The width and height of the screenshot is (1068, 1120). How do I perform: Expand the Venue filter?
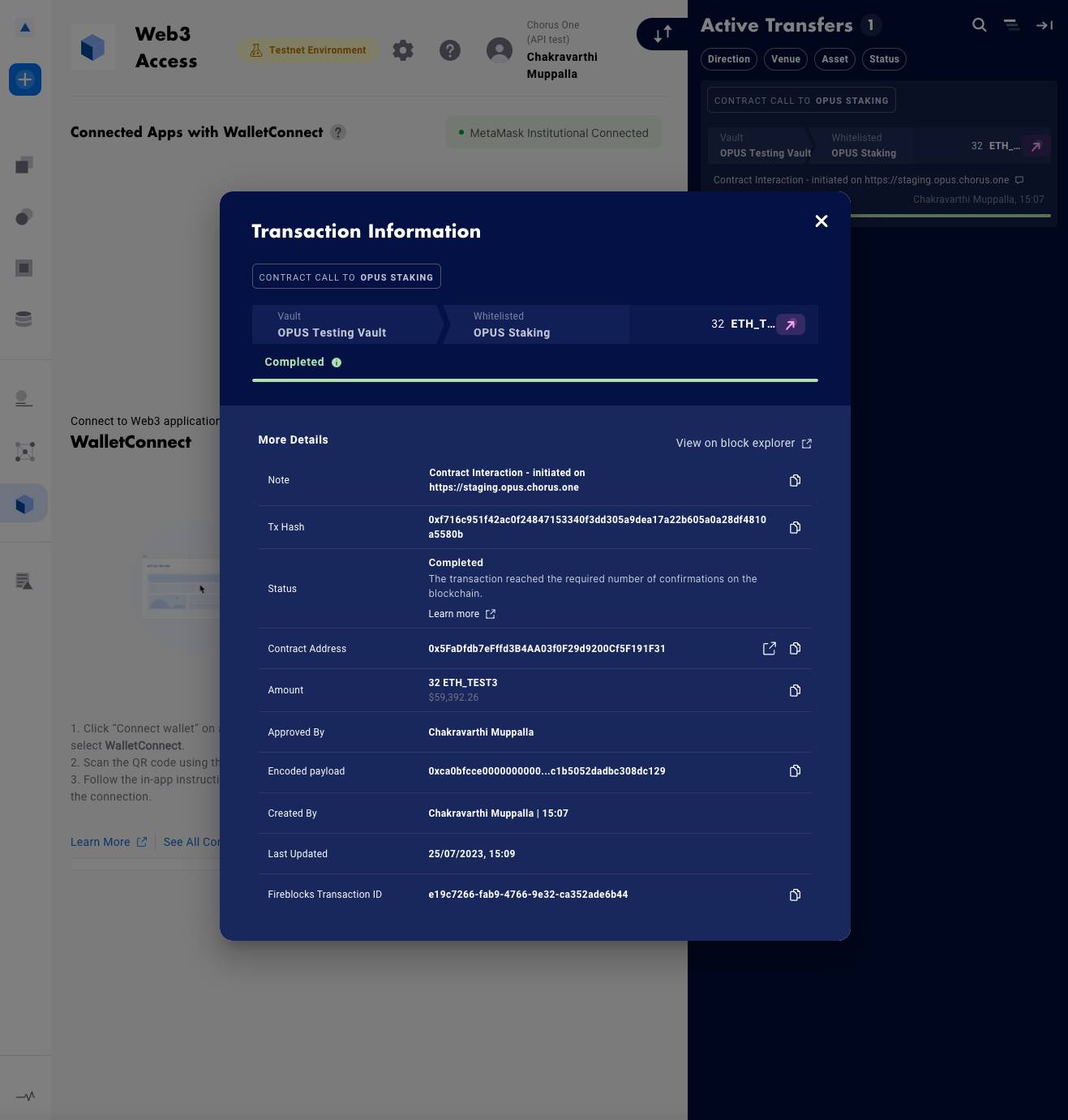(x=786, y=59)
